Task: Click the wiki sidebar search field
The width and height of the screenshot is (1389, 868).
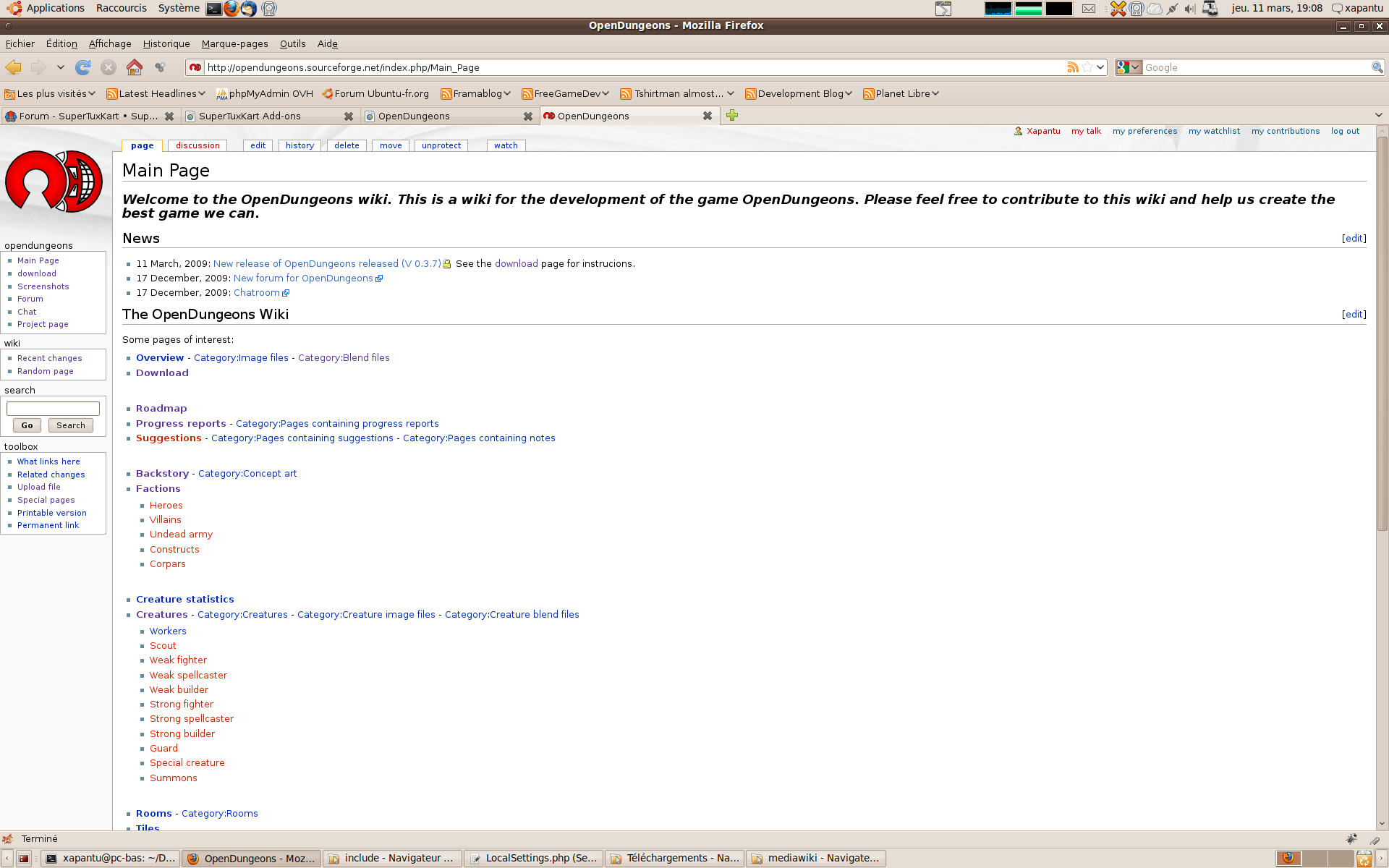Action: [x=53, y=409]
